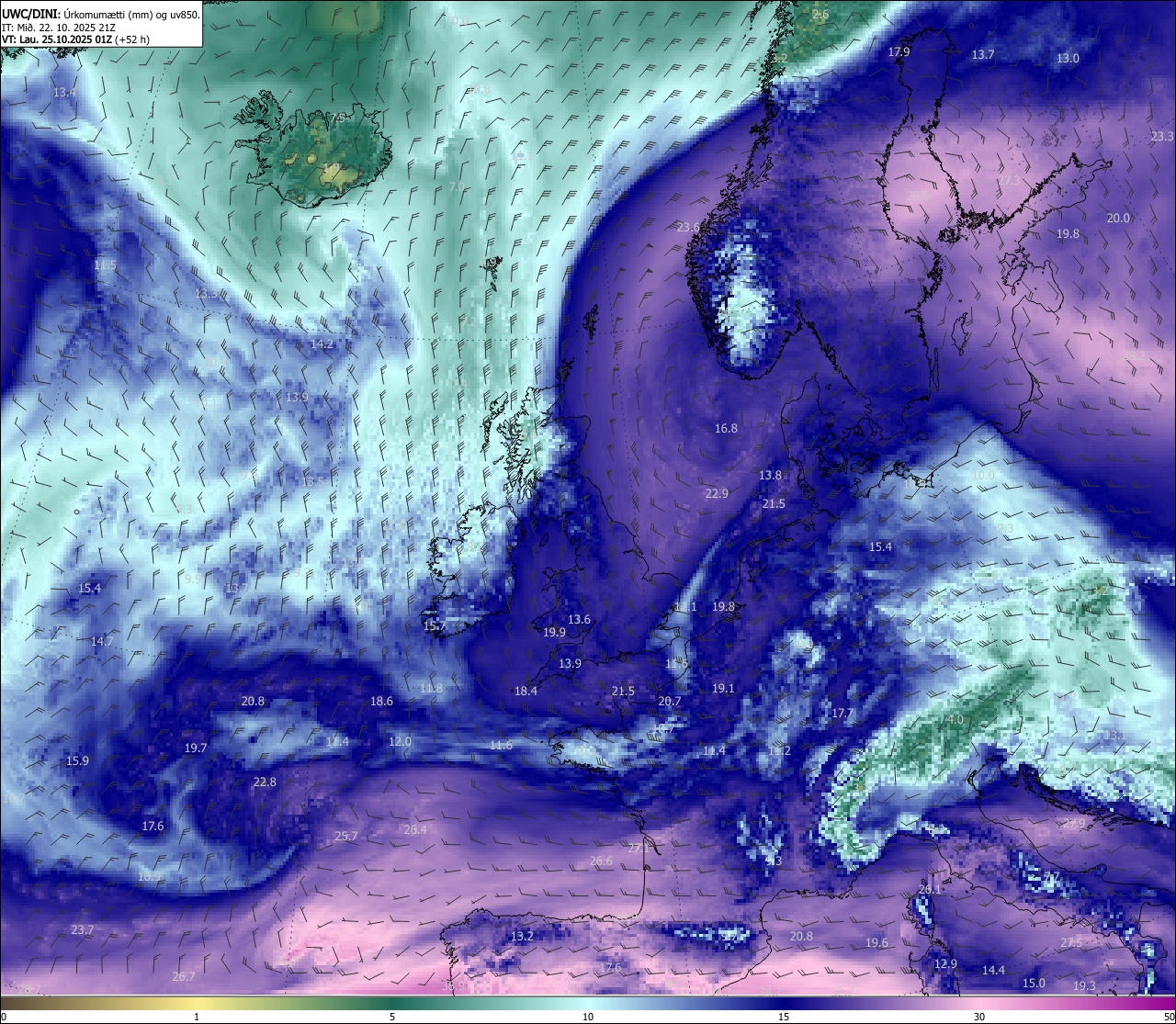Click the 18.6 value label
The image size is (1176, 1024).
click(381, 701)
